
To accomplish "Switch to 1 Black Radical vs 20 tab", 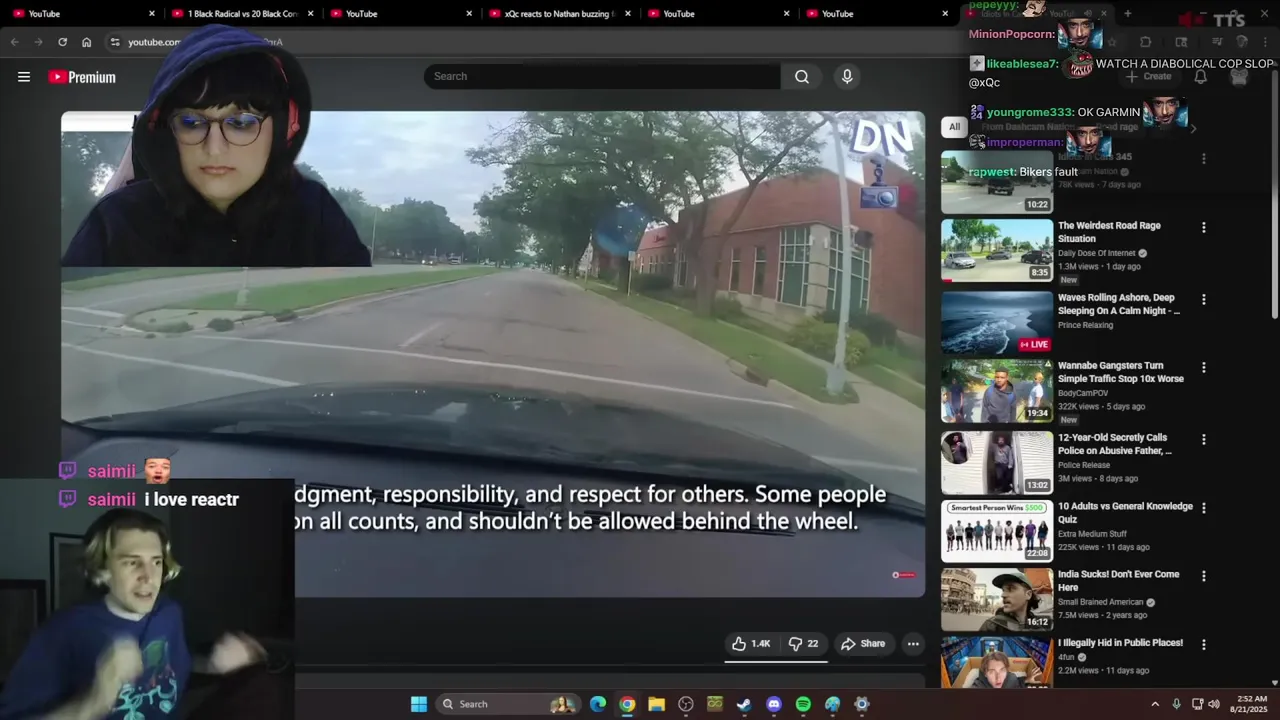I will (x=243, y=14).
